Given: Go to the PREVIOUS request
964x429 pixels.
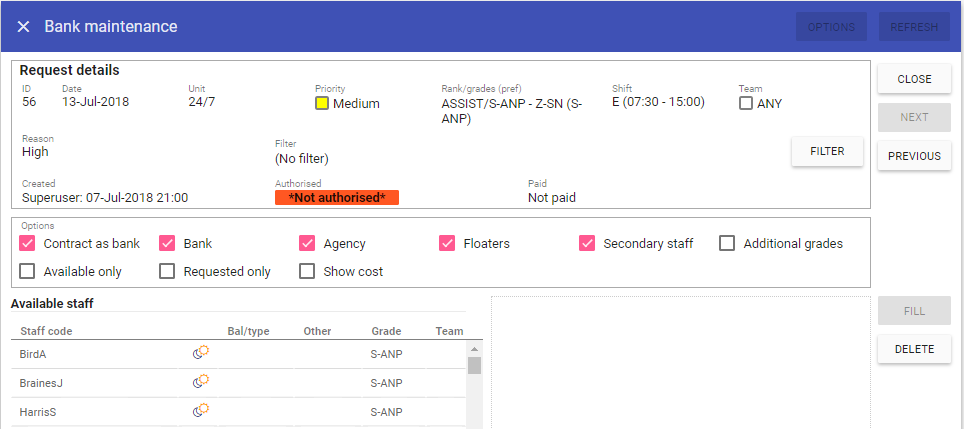Looking at the screenshot, I should (914, 156).
